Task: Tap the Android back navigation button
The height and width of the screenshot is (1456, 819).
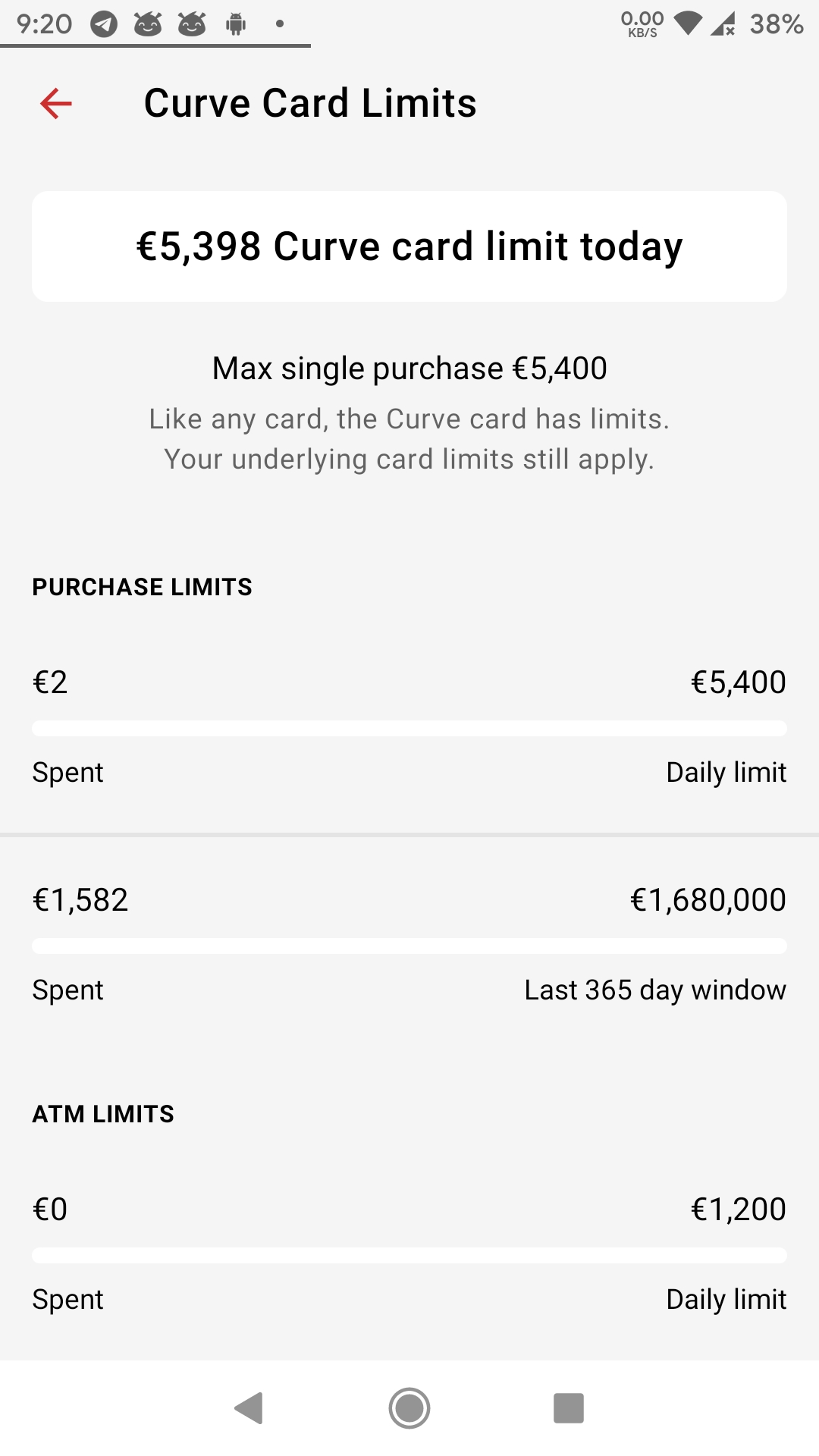Action: pyautogui.click(x=249, y=1408)
